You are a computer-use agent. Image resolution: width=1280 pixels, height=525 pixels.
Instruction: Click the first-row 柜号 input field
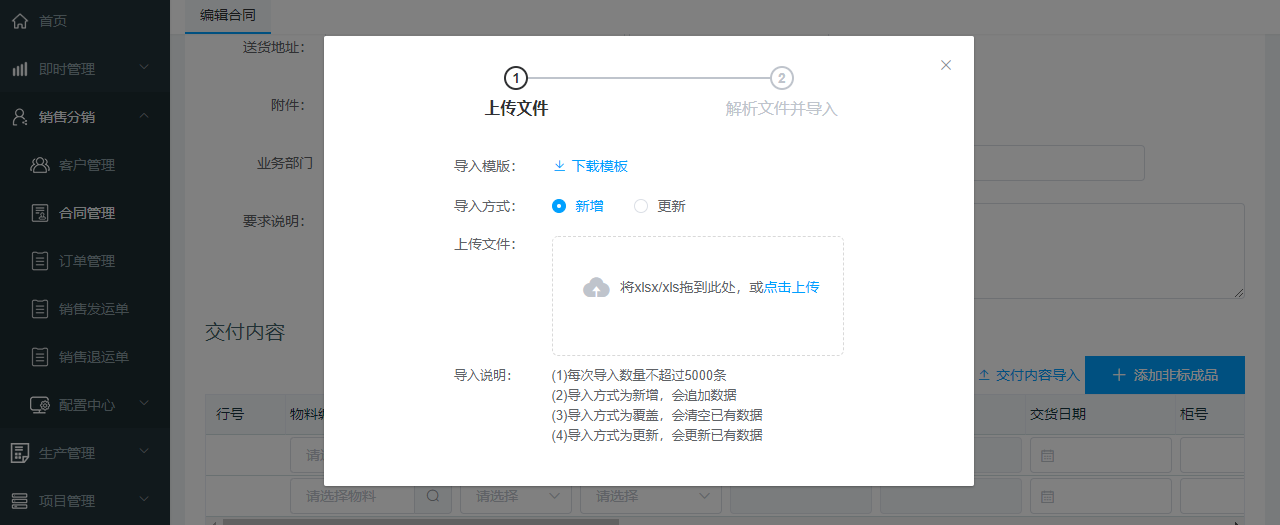[1212, 455]
